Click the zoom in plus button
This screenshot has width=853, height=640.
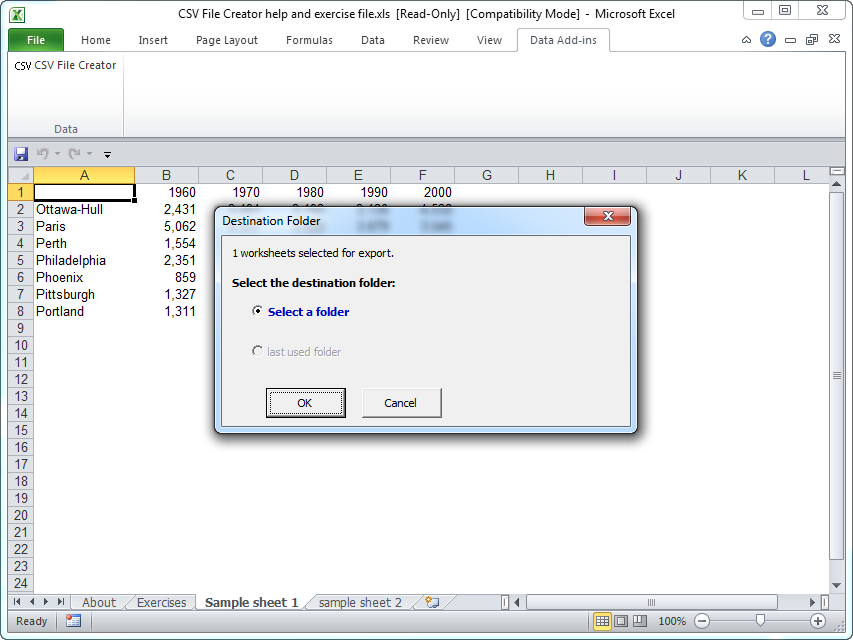click(x=818, y=621)
